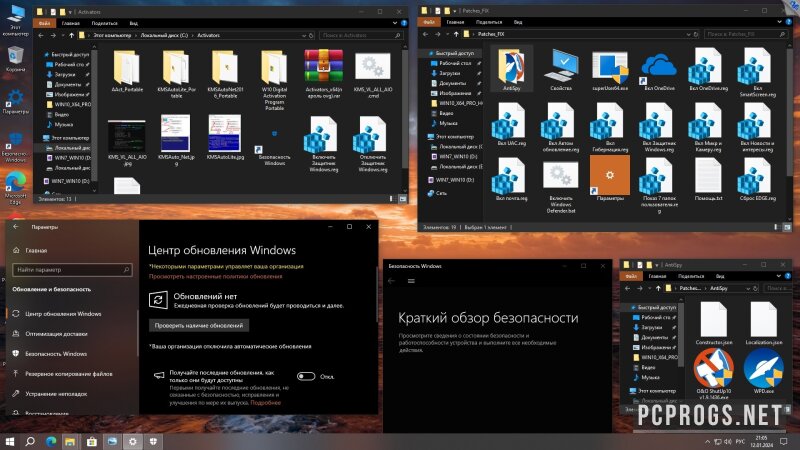The width and height of the screenshot is (800, 450).
Task: Focus 'Поиск в Activators' search box
Action: (361, 35)
